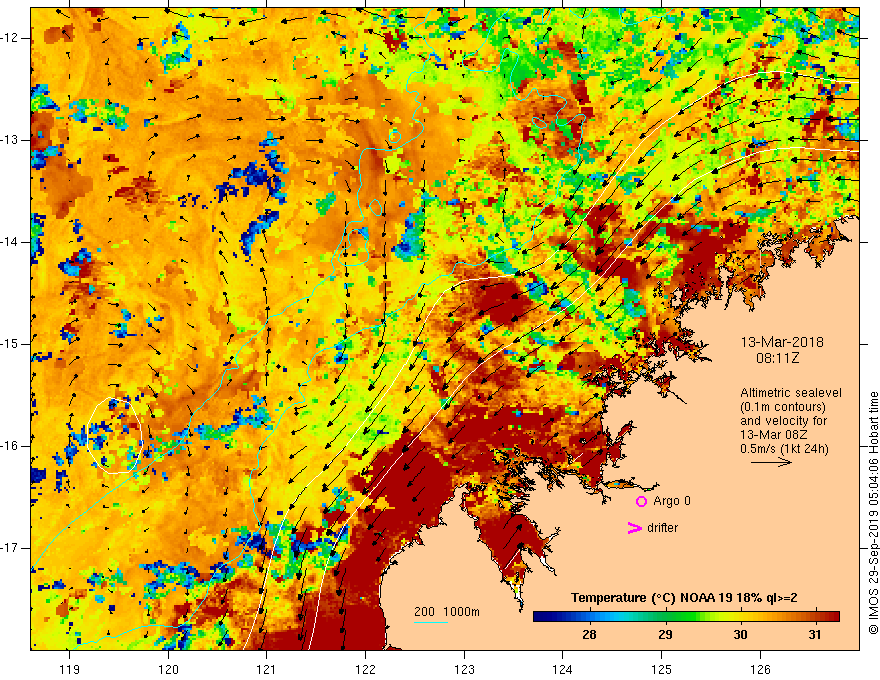Click the '30' color bar tick label

tap(740, 635)
